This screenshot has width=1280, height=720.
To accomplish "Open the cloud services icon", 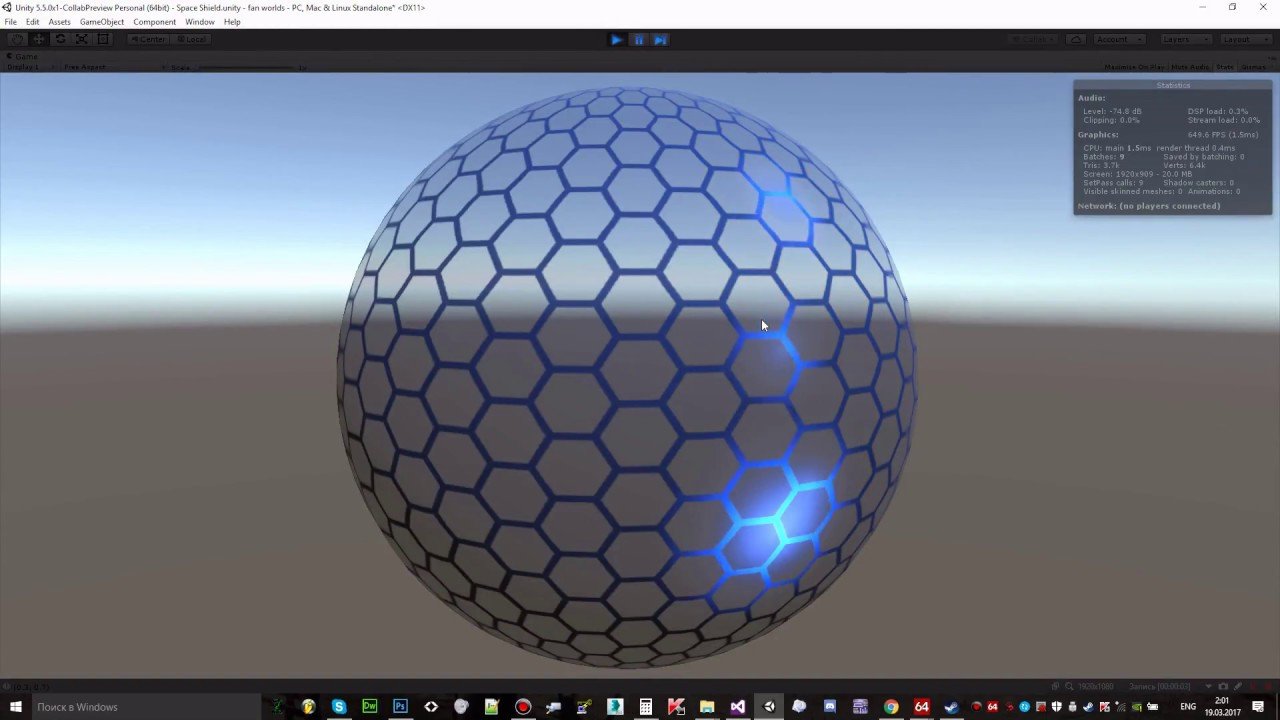I will [x=1075, y=39].
